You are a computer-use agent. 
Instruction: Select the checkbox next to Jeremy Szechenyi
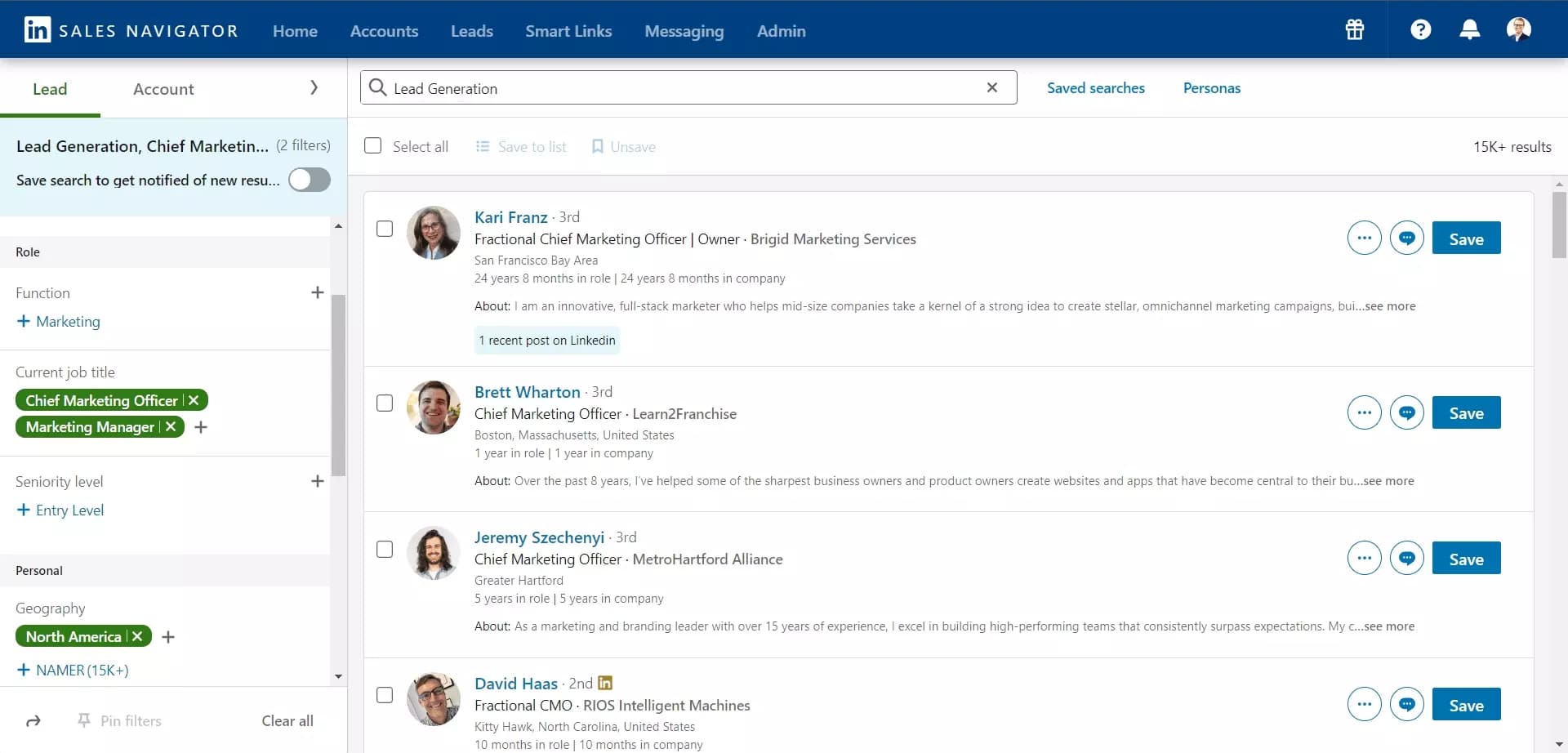(x=385, y=549)
